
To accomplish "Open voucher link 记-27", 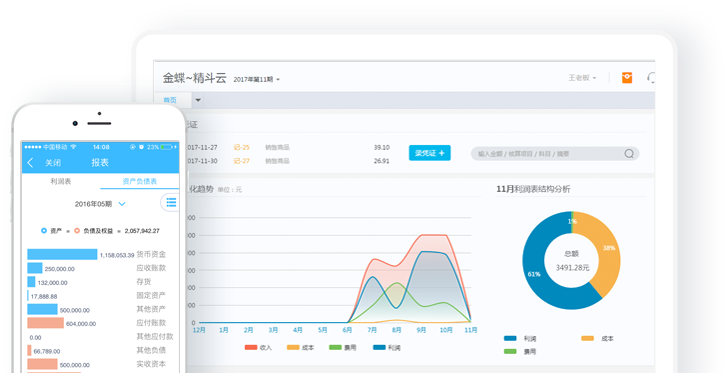I will [241, 161].
